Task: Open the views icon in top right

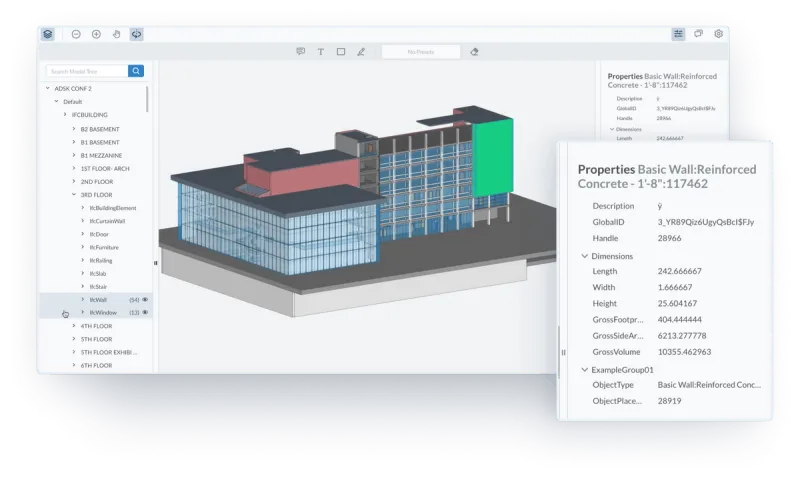Action: click(x=698, y=34)
